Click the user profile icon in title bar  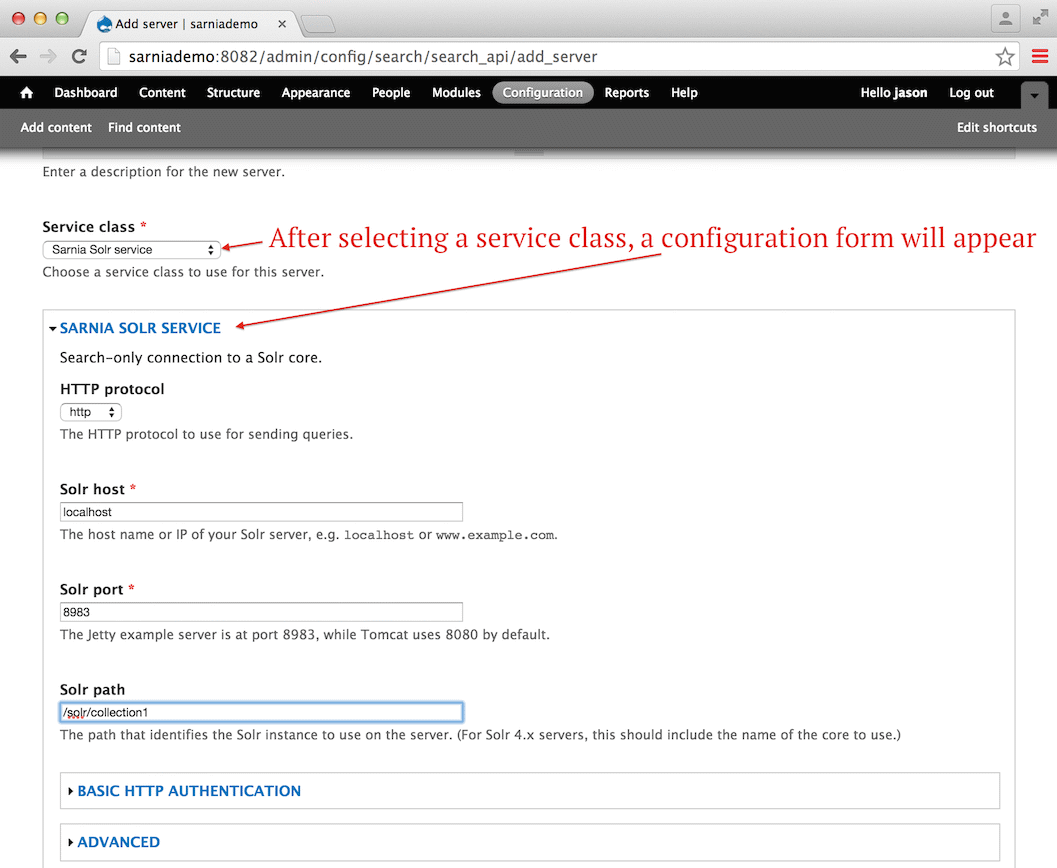[1005, 18]
